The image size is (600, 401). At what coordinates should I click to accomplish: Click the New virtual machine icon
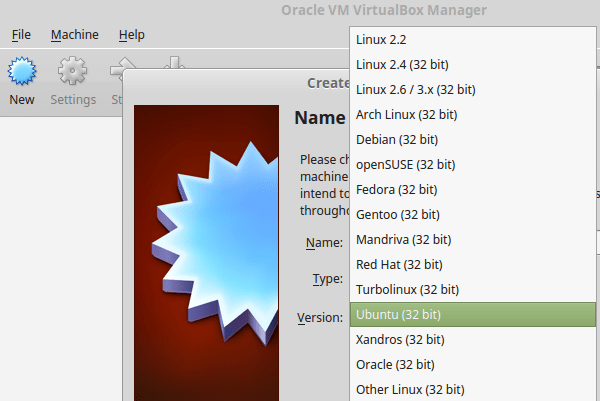pos(22,71)
